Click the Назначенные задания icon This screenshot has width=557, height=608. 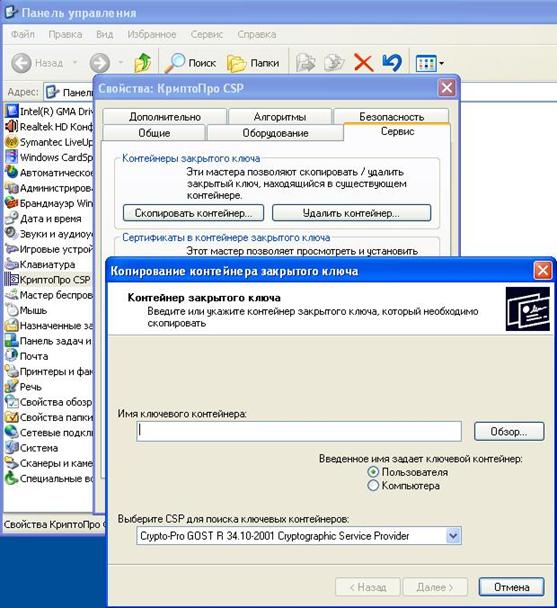click(12, 325)
